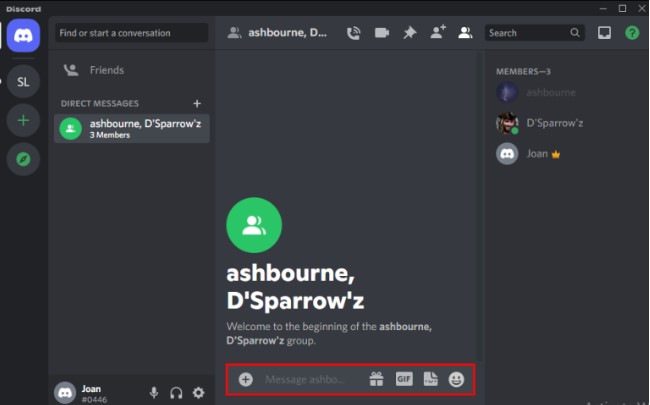
Task: Click ashbourne's avatar in members list
Action: coord(507,92)
